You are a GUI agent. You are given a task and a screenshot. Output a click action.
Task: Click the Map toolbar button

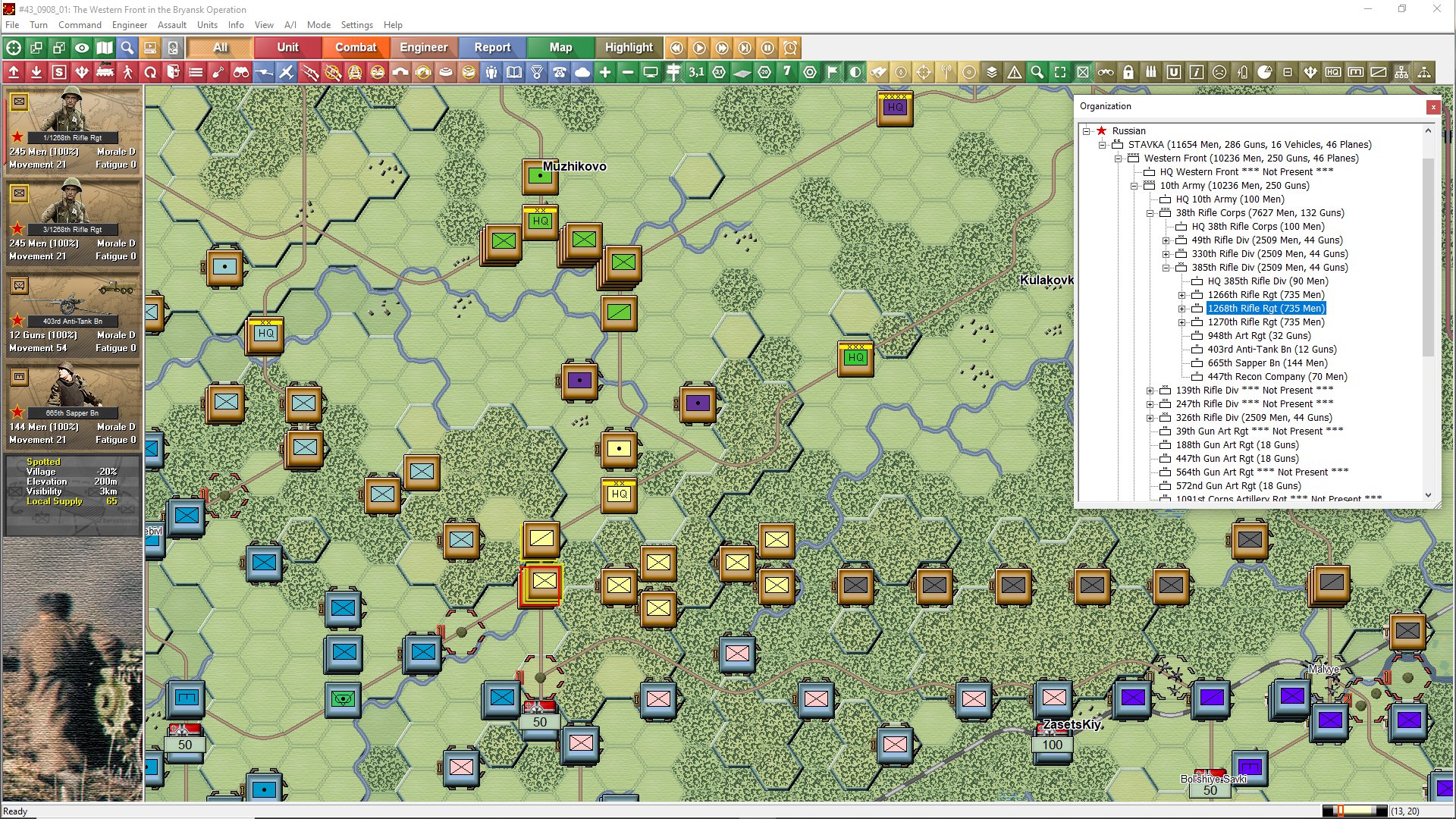[x=560, y=48]
